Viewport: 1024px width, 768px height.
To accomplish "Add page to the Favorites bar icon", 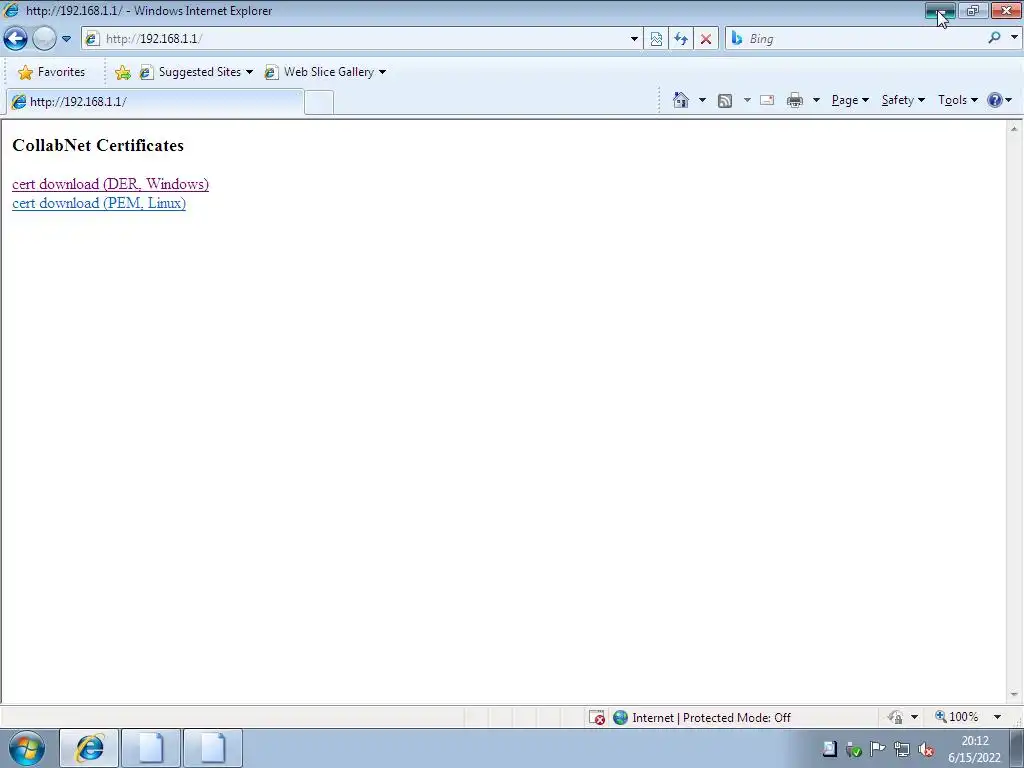I will coord(122,72).
